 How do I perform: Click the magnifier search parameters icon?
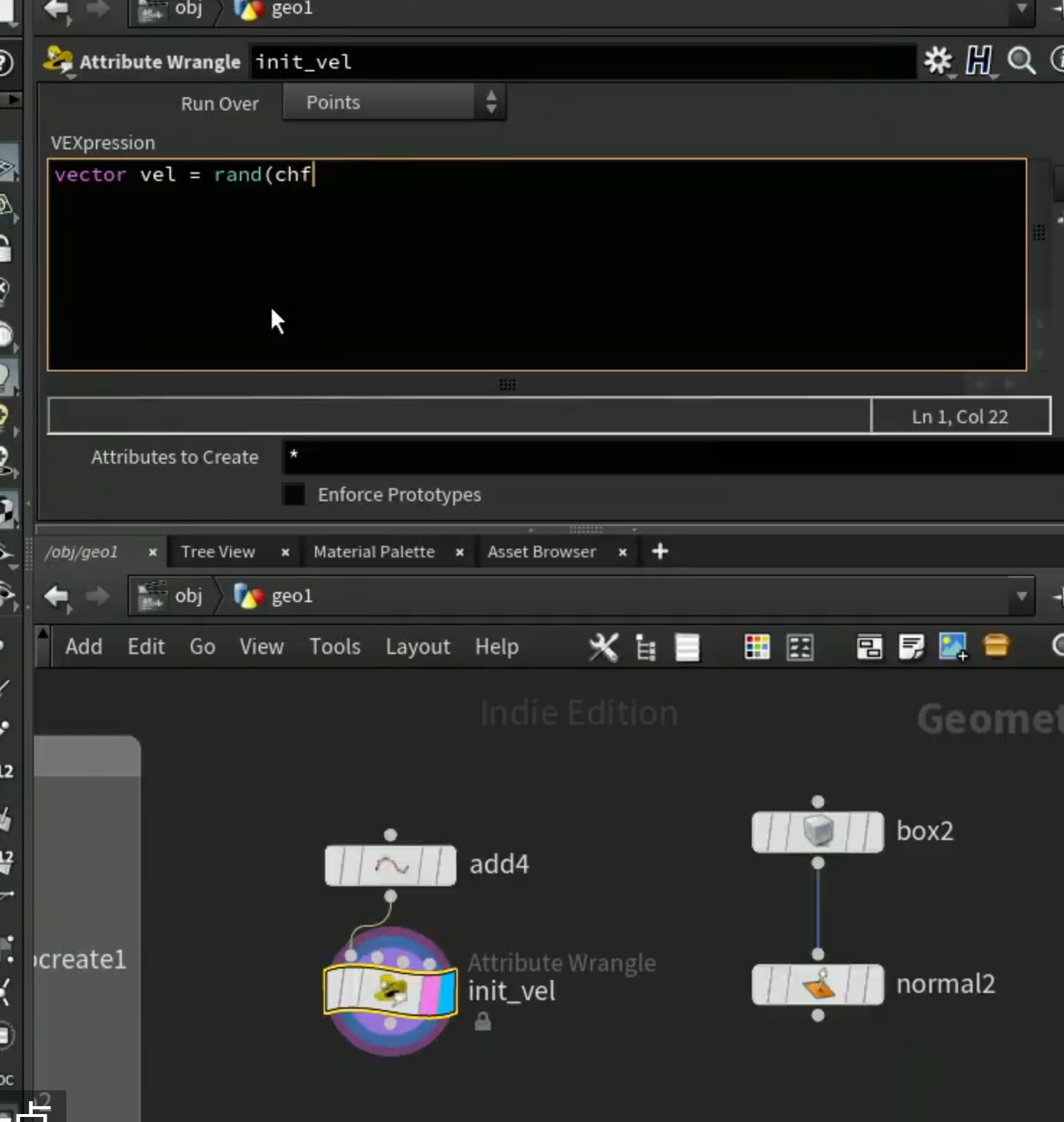point(1021,61)
